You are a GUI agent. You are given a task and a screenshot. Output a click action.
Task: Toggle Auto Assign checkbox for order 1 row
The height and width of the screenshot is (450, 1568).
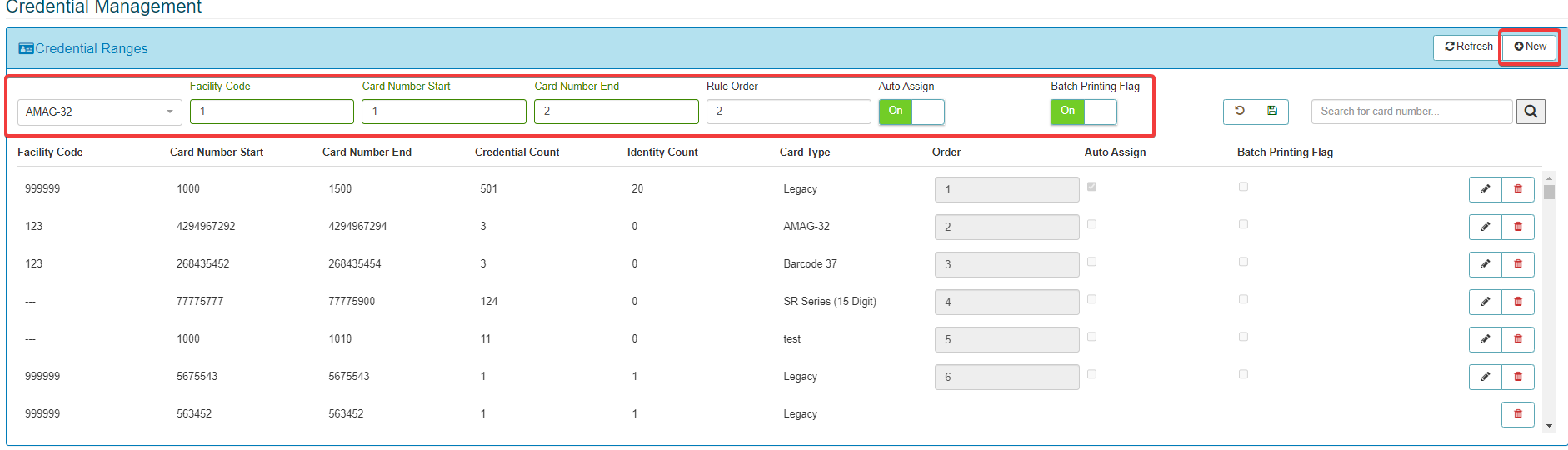tap(1091, 187)
